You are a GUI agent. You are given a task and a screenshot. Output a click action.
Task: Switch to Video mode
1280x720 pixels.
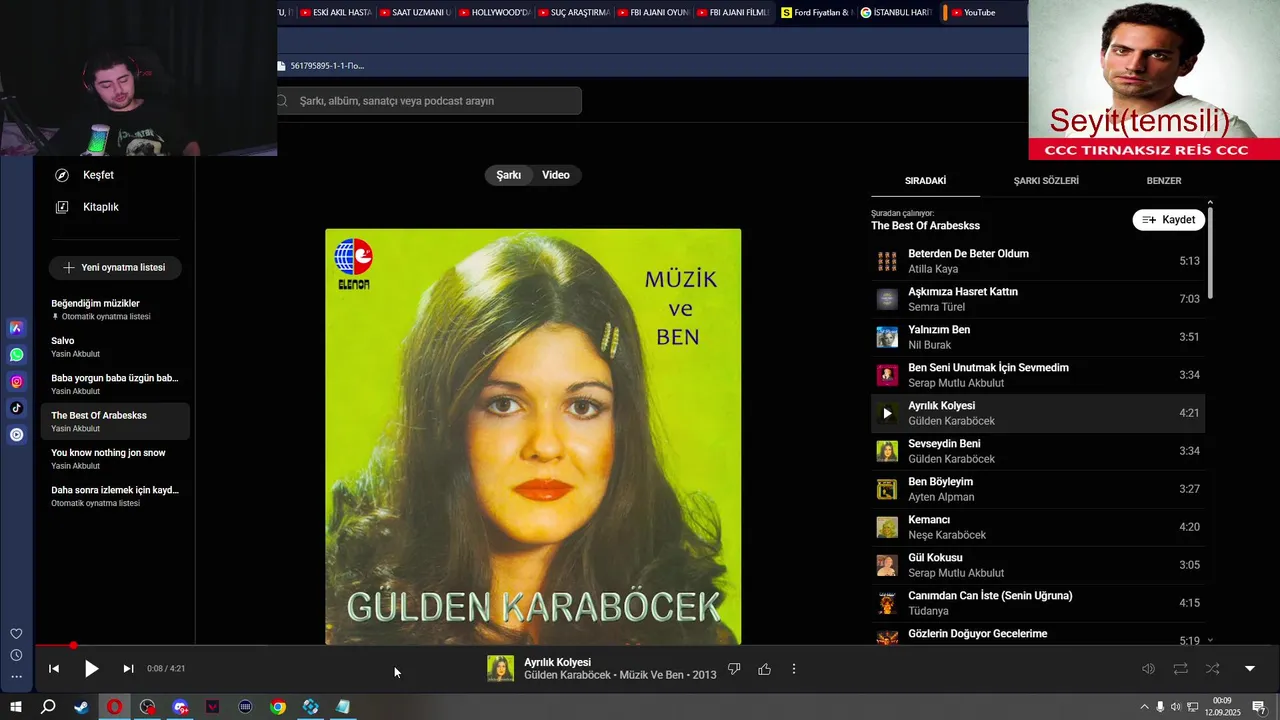pos(556,175)
